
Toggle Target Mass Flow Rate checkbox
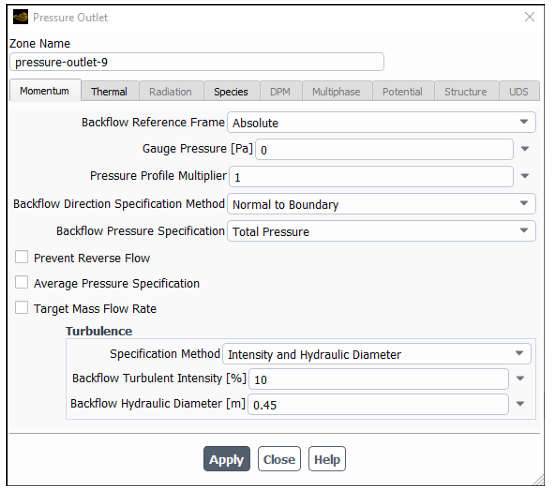(22, 308)
